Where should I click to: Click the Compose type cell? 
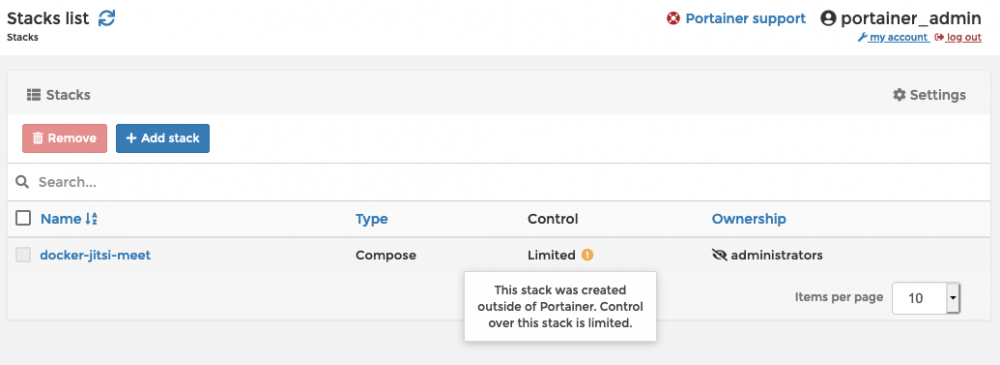[386, 255]
